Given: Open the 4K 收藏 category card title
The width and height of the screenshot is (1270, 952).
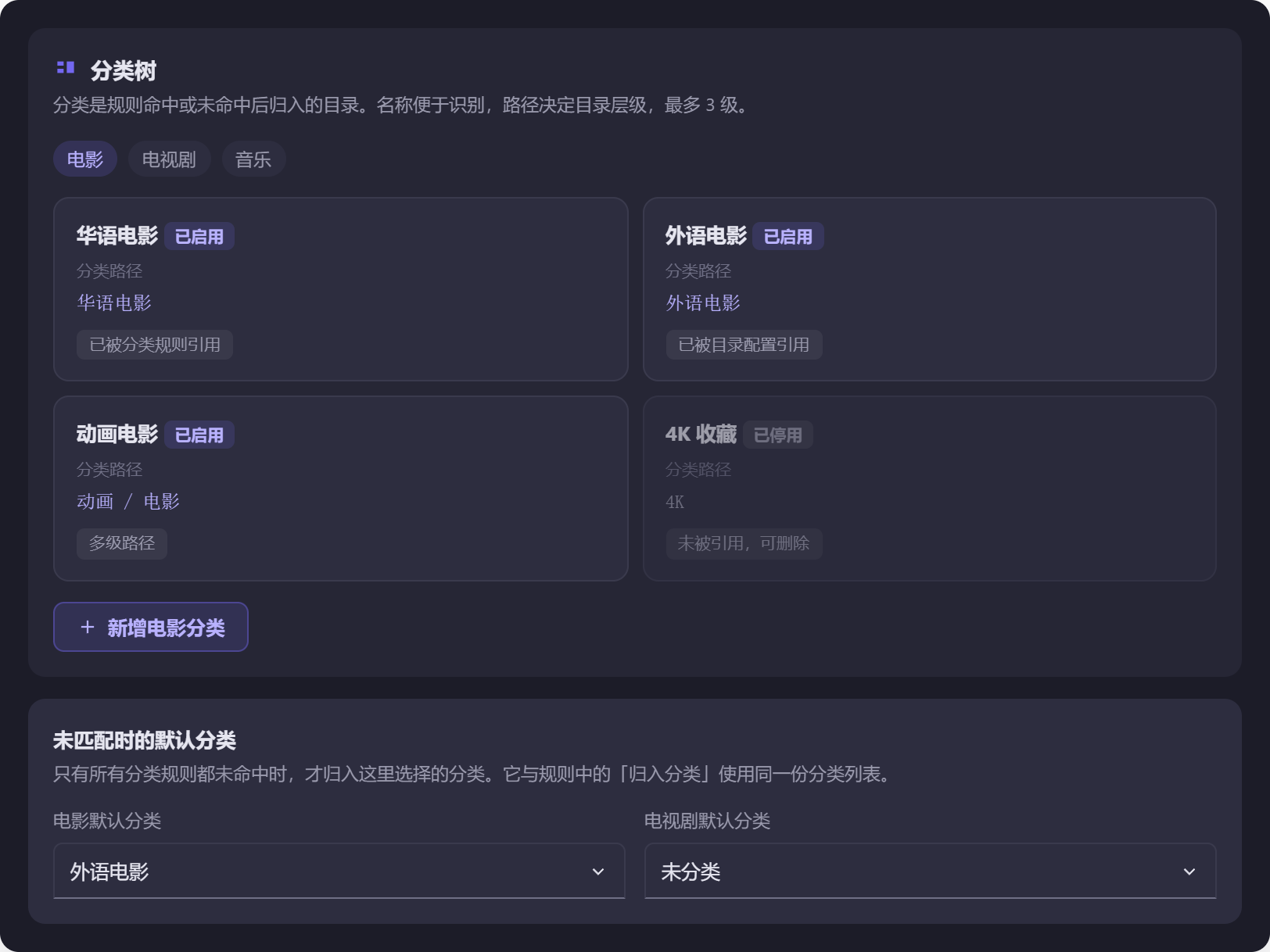Looking at the screenshot, I should point(701,434).
